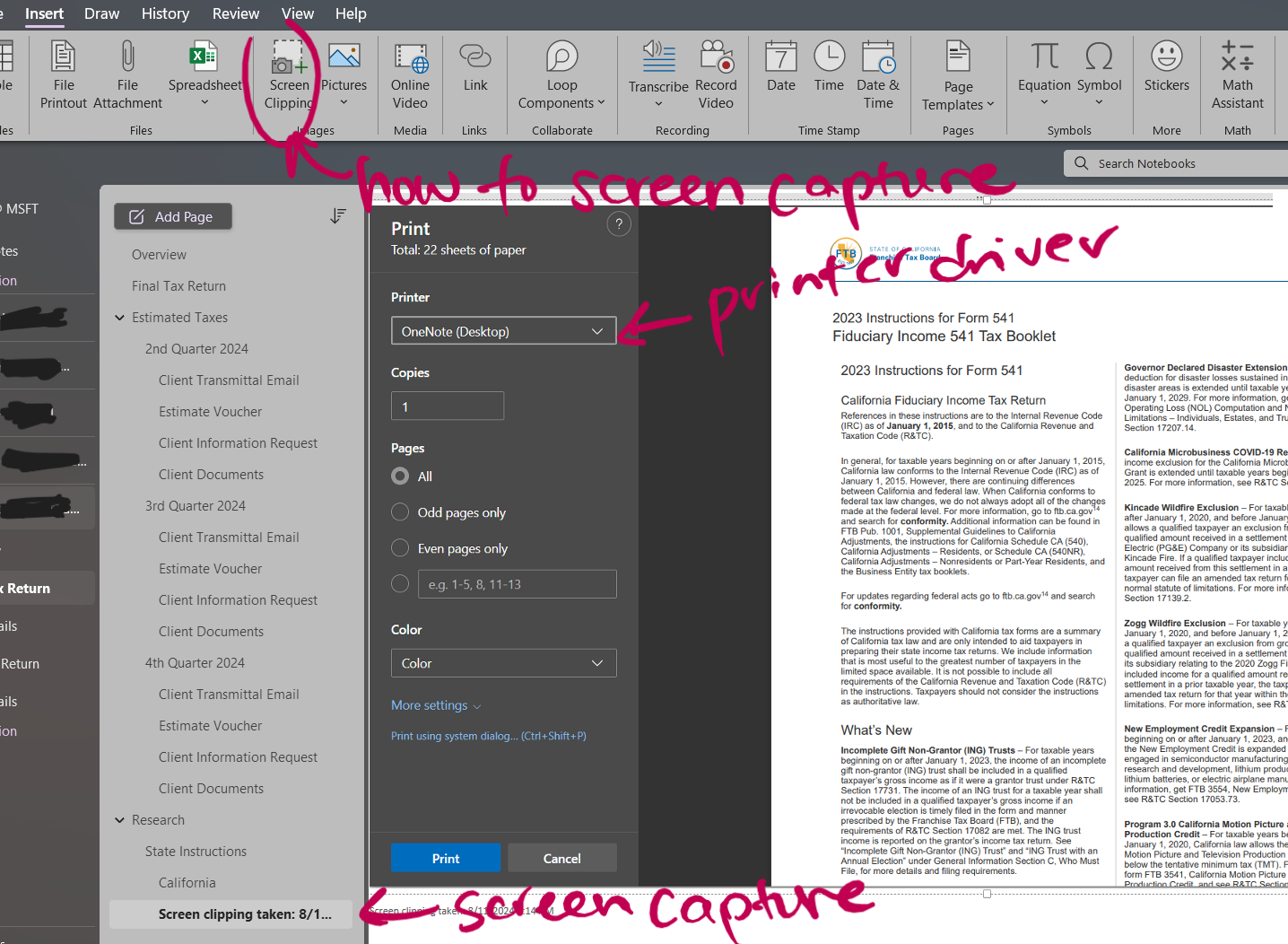Choose Even pages only
The image size is (1288, 944).
coord(399,547)
